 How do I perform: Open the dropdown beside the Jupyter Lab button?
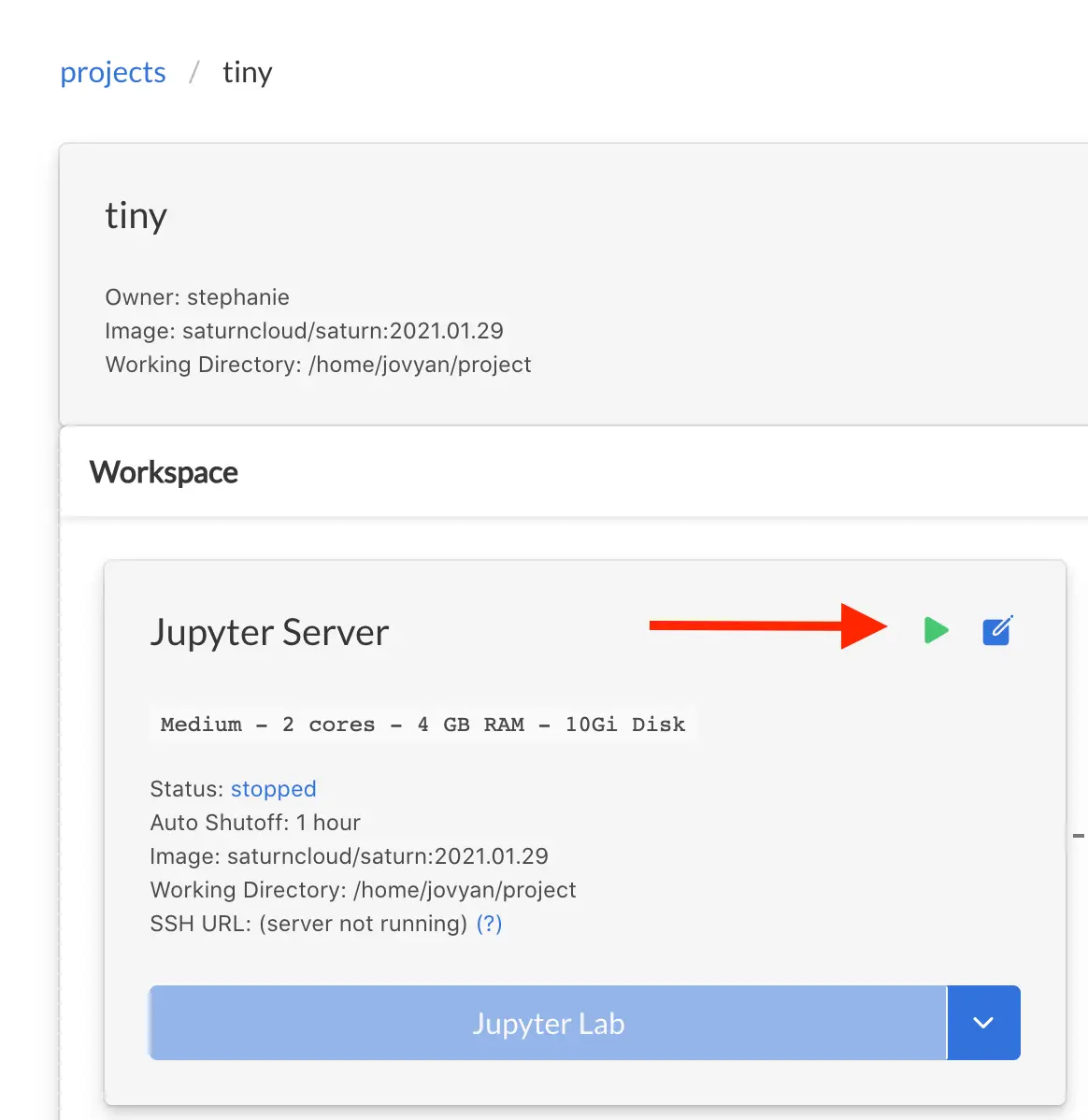tap(983, 1023)
